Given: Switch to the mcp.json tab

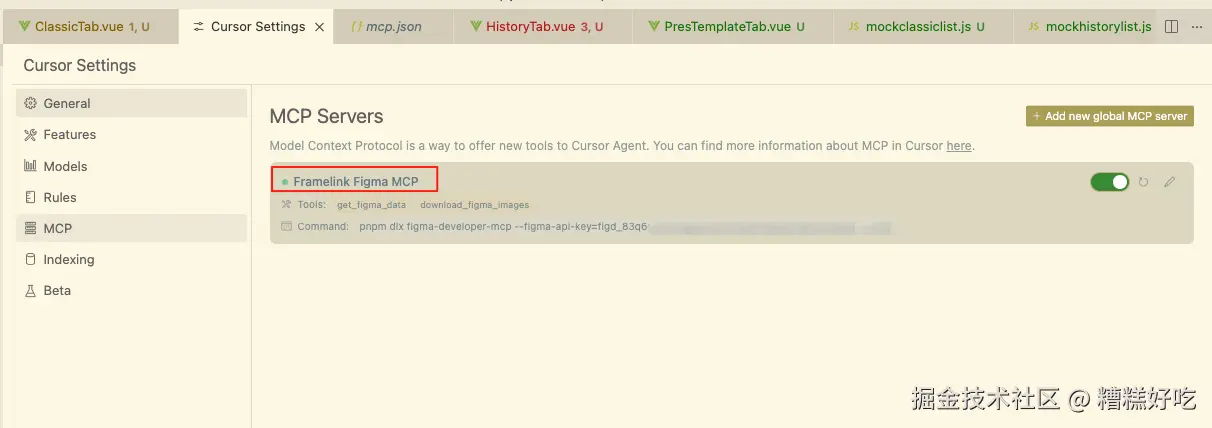Looking at the screenshot, I should [394, 27].
